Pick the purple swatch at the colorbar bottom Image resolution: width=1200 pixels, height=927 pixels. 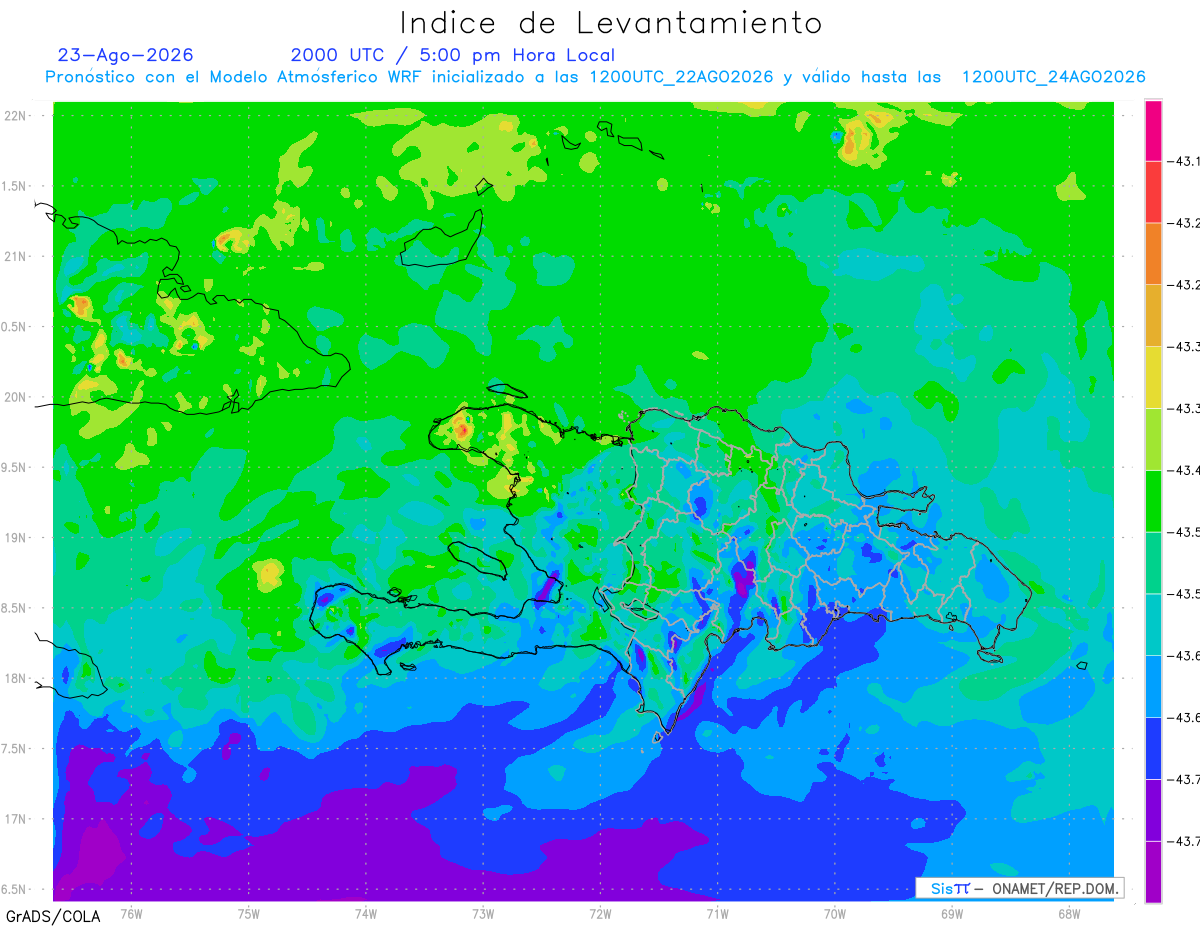1153,872
